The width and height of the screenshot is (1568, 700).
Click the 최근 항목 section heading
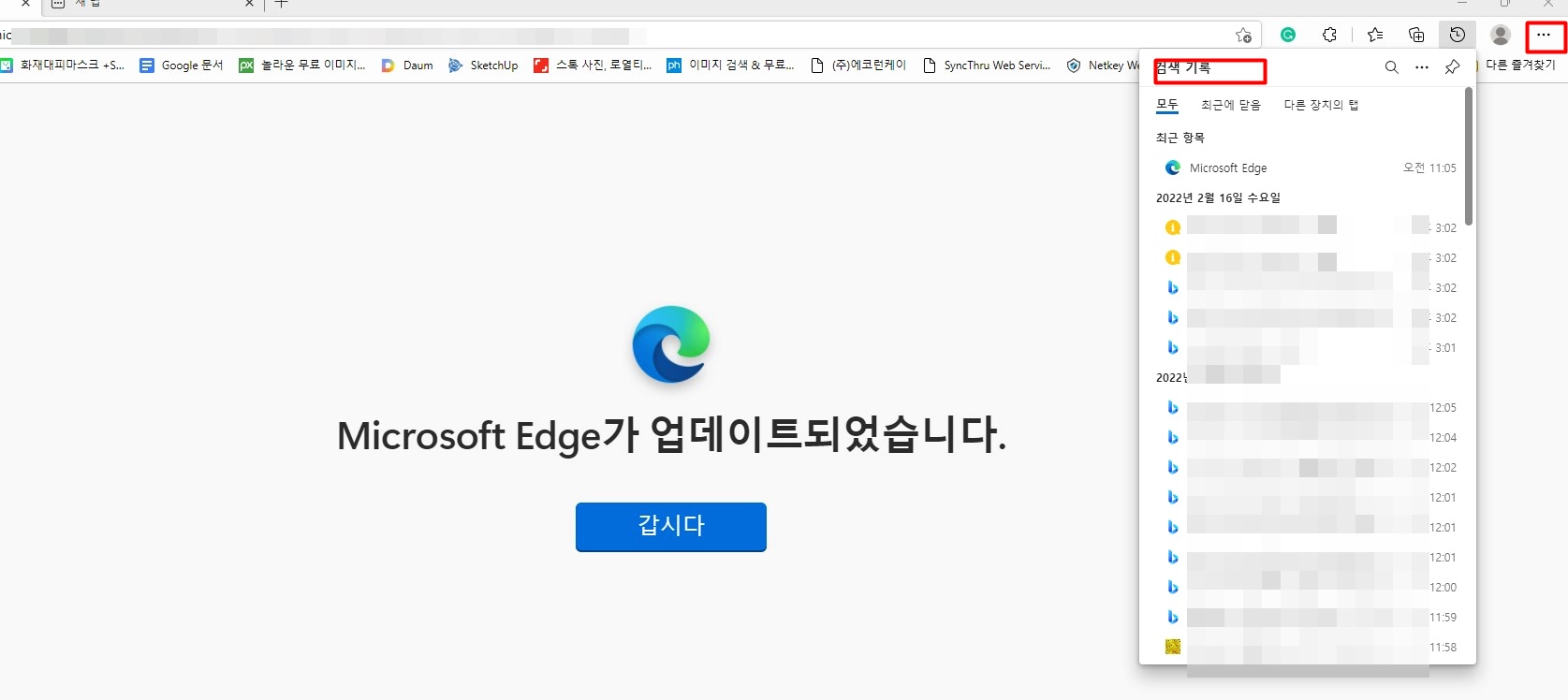point(1180,138)
